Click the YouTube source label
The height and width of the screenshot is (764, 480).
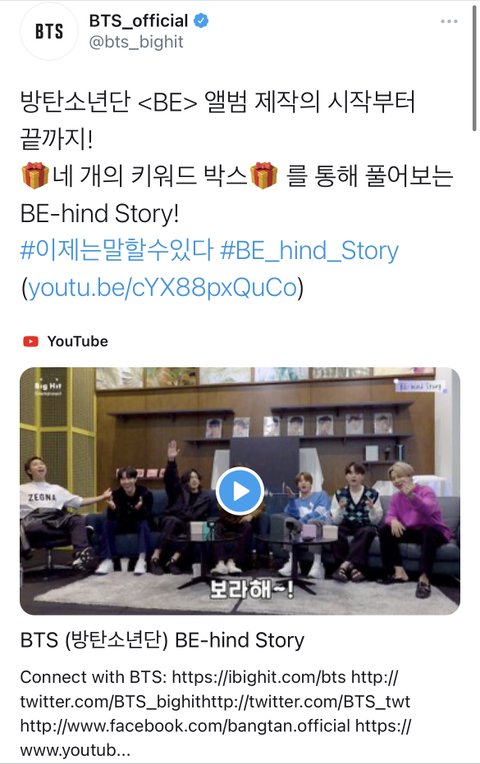coord(77,341)
